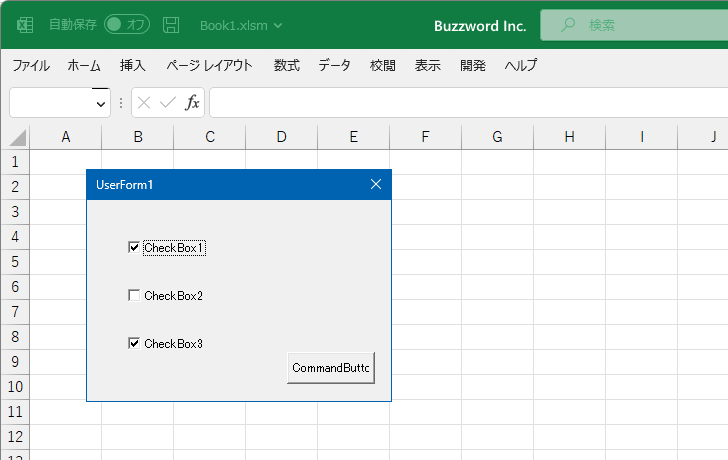
Task: Click the Insert Function fx icon
Action: point(192,102)
